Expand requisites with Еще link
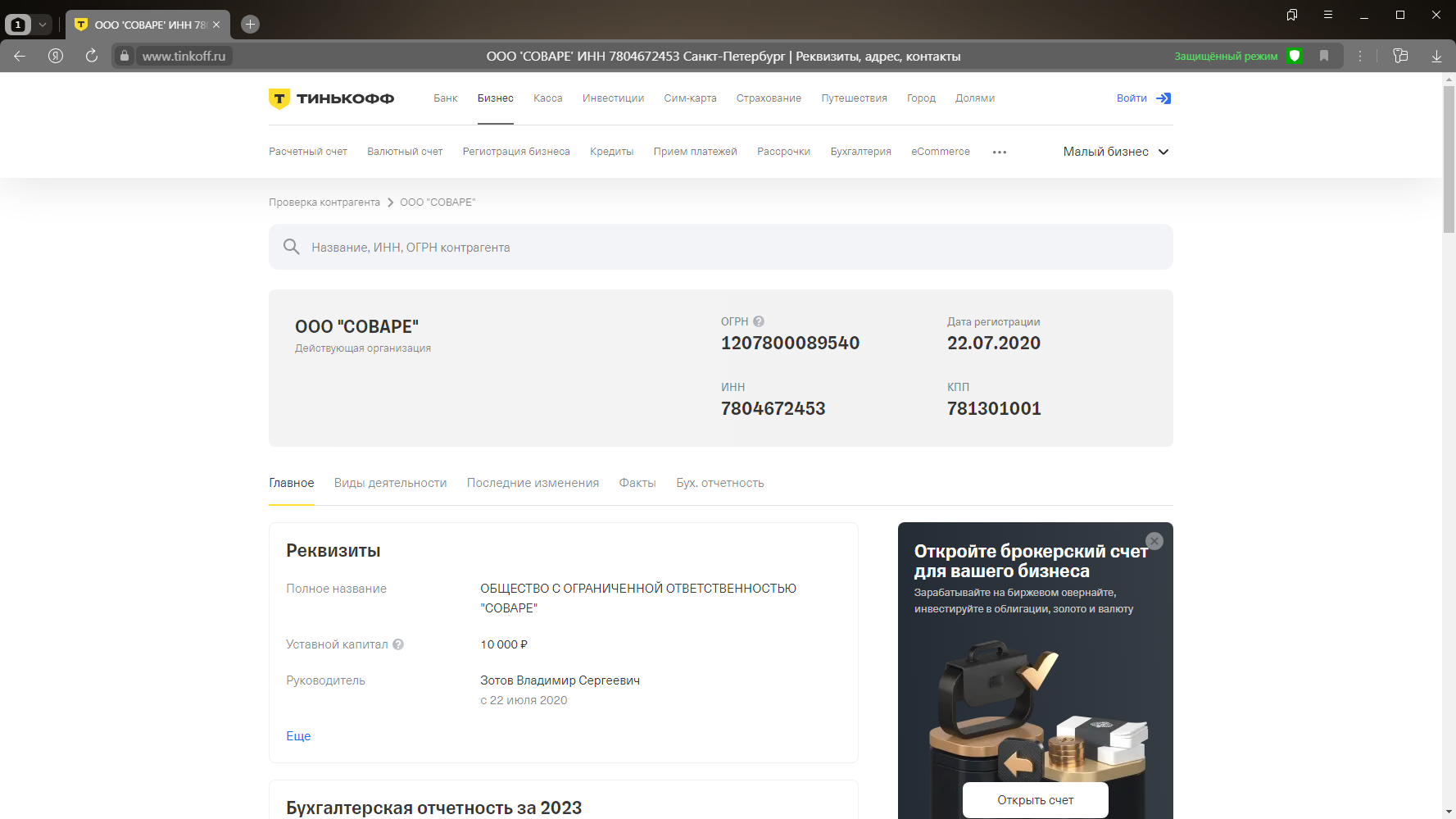 [298, 736]
